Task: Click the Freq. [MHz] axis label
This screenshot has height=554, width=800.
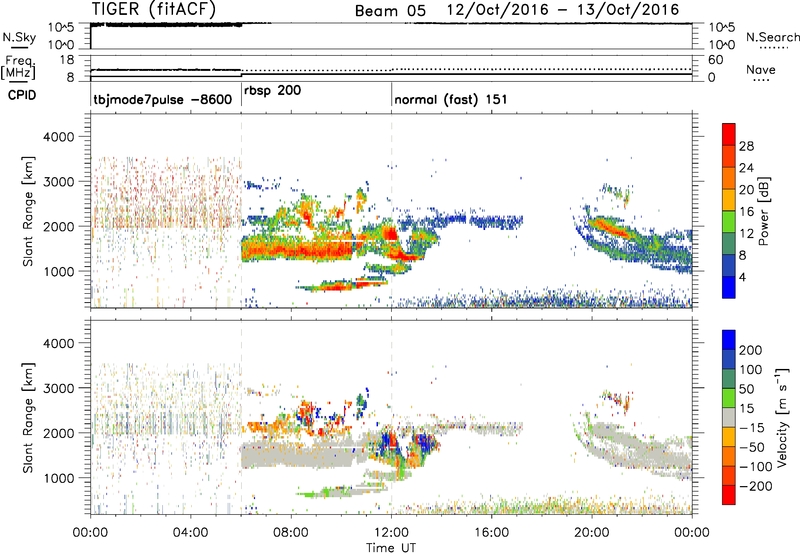Action: click(x=19, y=67)
